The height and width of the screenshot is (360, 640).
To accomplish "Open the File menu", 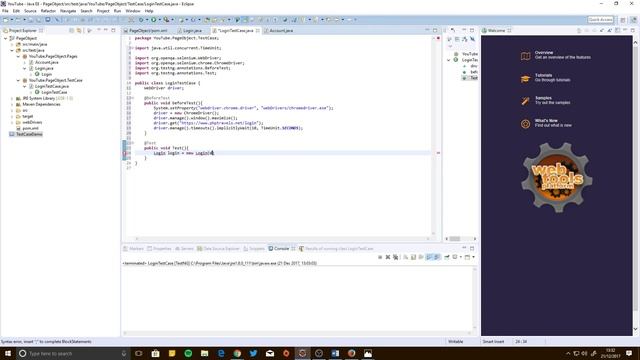I will pos(5,11).
